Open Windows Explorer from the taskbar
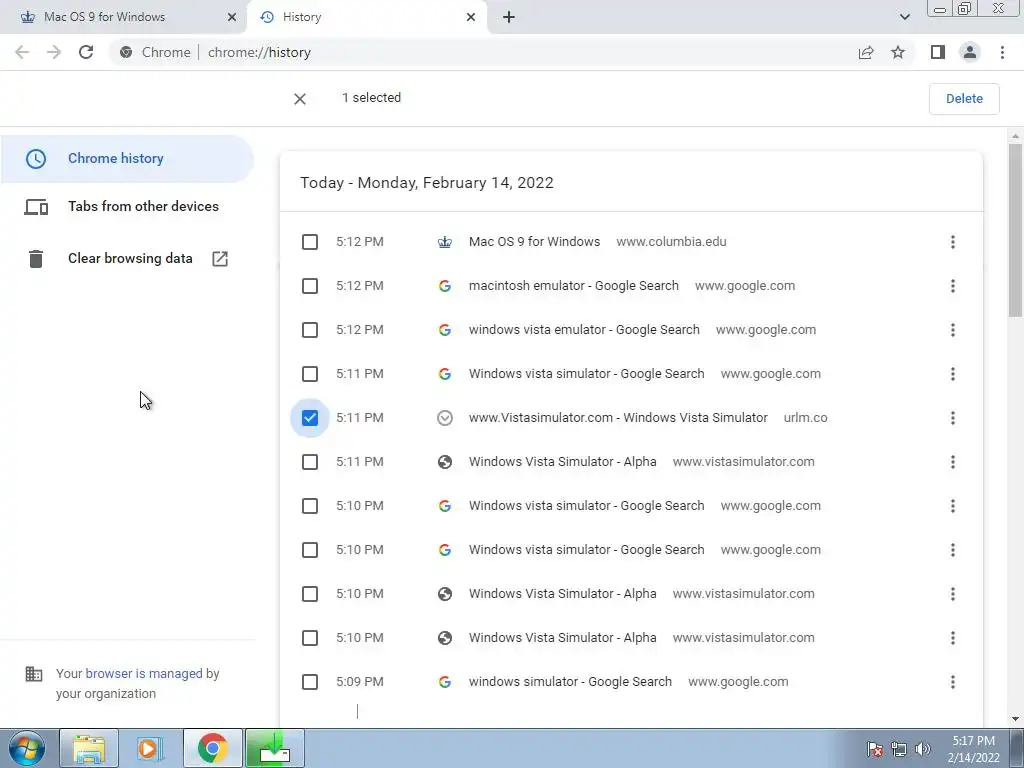This screenshot has height=768, width=1024. coord(89,748)
